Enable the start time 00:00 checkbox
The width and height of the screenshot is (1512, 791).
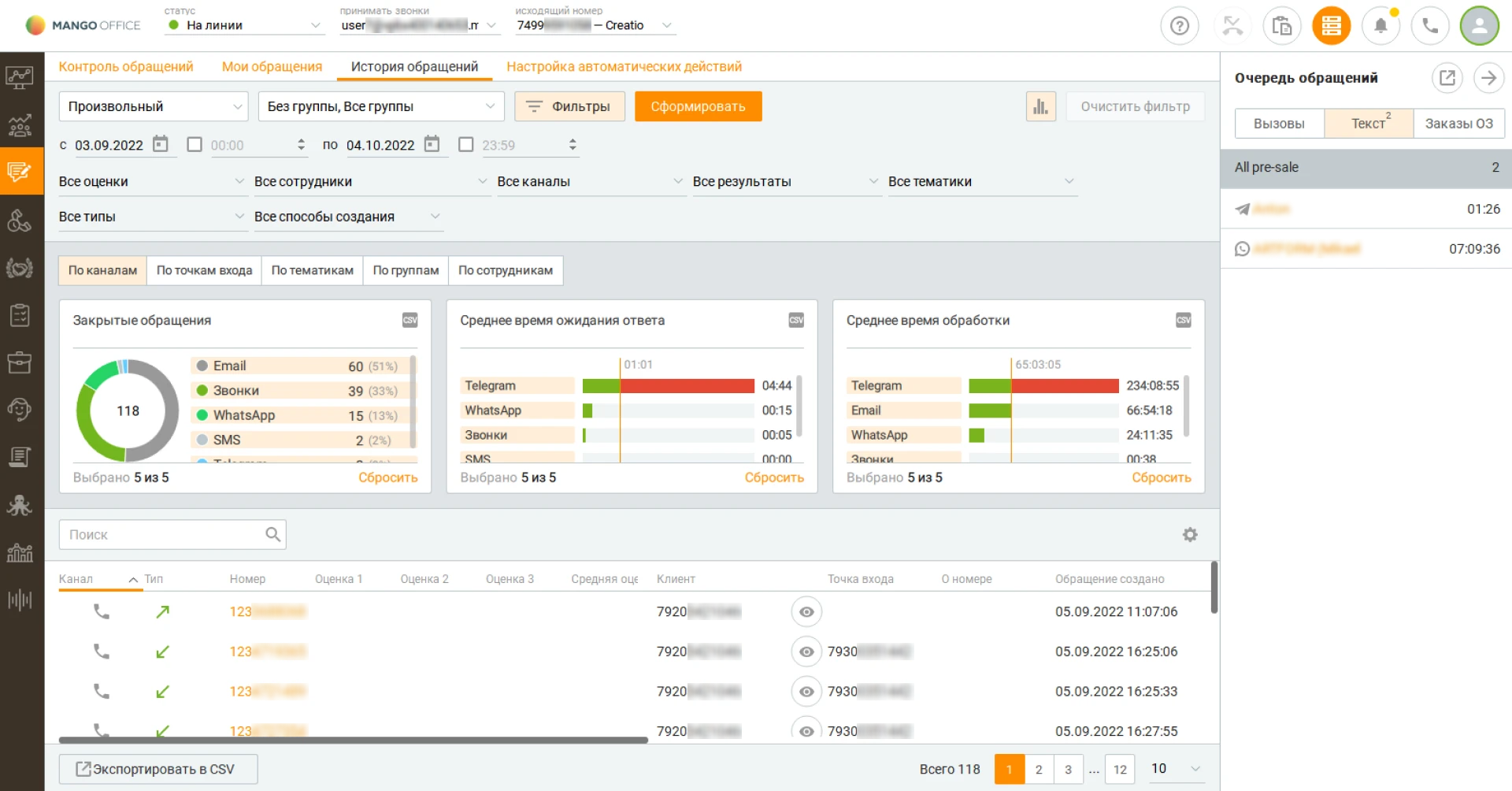195,144
